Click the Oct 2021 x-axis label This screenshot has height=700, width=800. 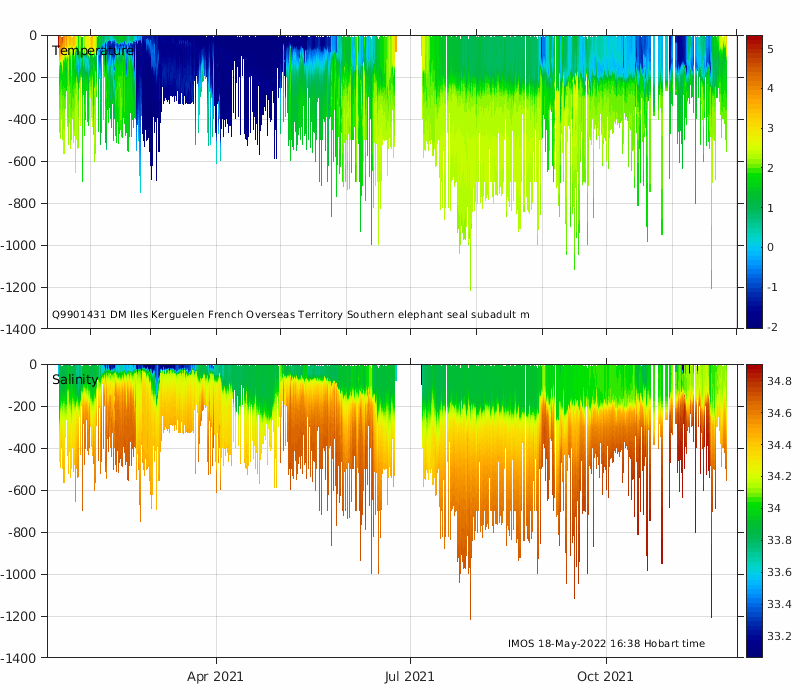click(605, 677)
